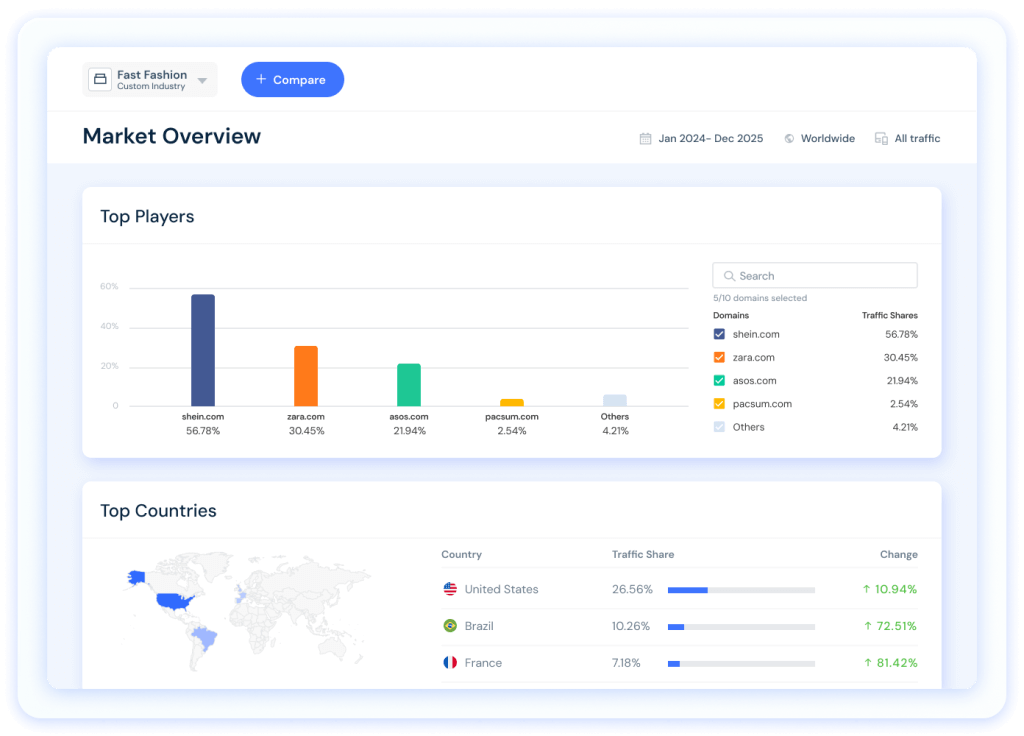Click the Brazil flag icon

tap(450, 626)
